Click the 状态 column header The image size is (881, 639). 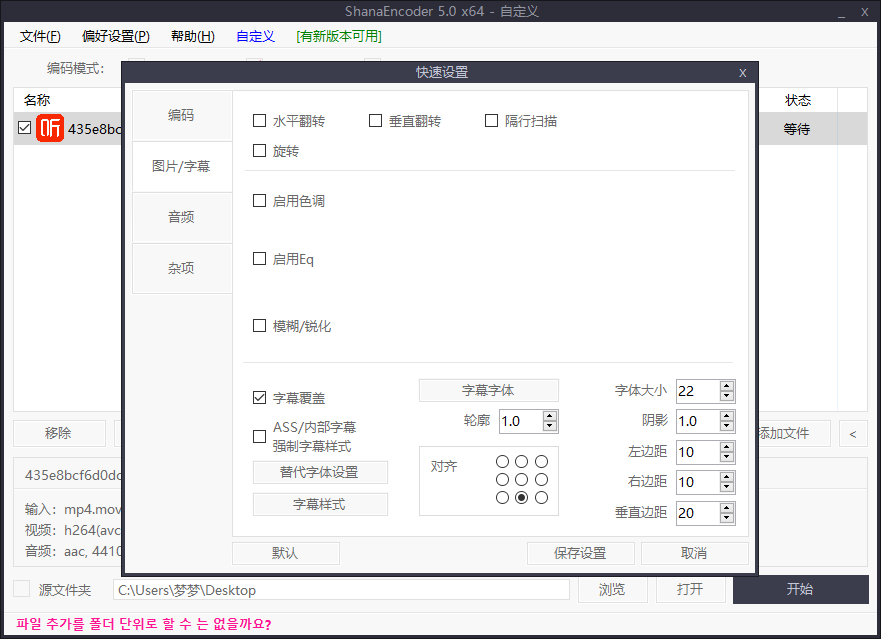pyautogui.click(x=798, y=100)
